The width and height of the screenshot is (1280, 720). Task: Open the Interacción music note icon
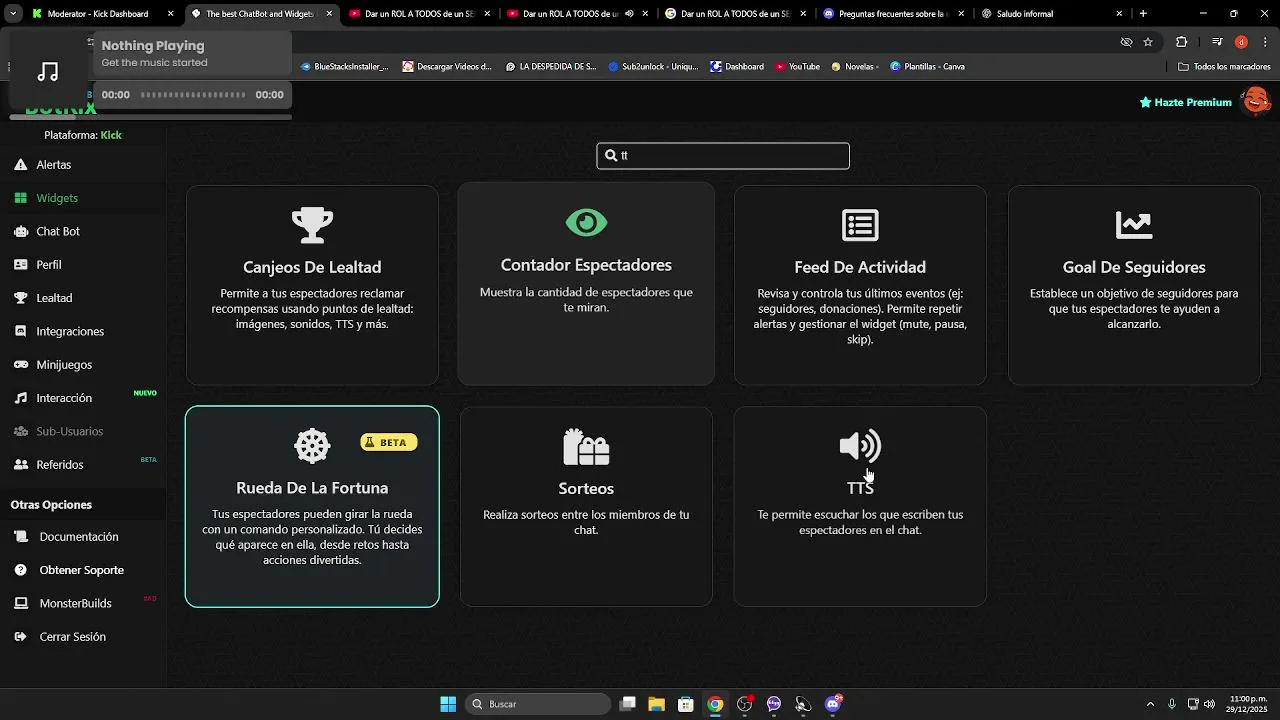coord(20,398)
